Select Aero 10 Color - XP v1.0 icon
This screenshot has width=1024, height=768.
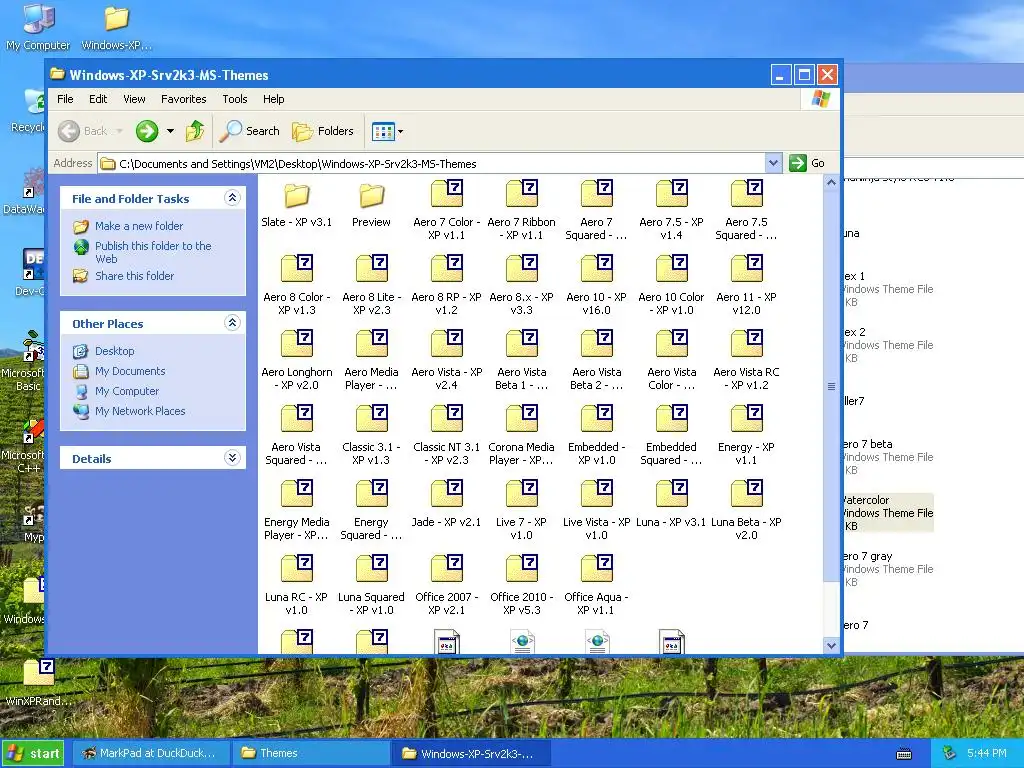(x=672, y=268)
